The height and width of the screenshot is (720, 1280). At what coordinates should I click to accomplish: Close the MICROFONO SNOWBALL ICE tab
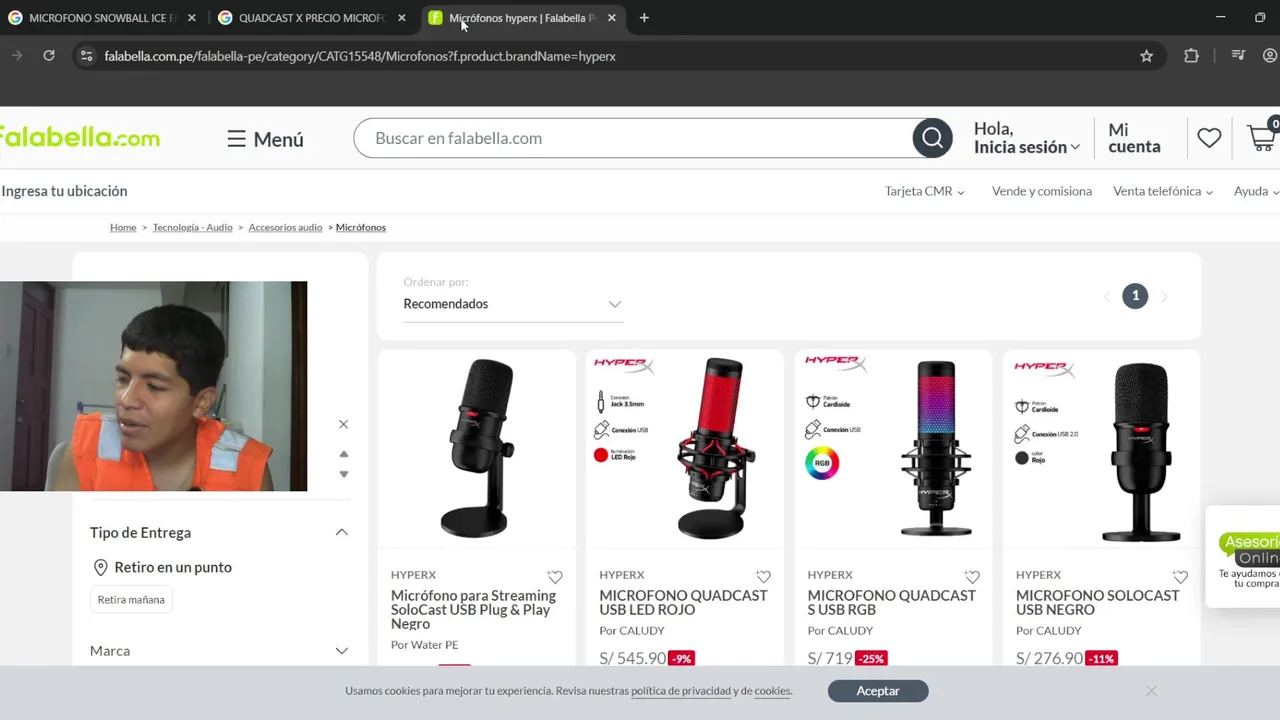click(192, 18)
